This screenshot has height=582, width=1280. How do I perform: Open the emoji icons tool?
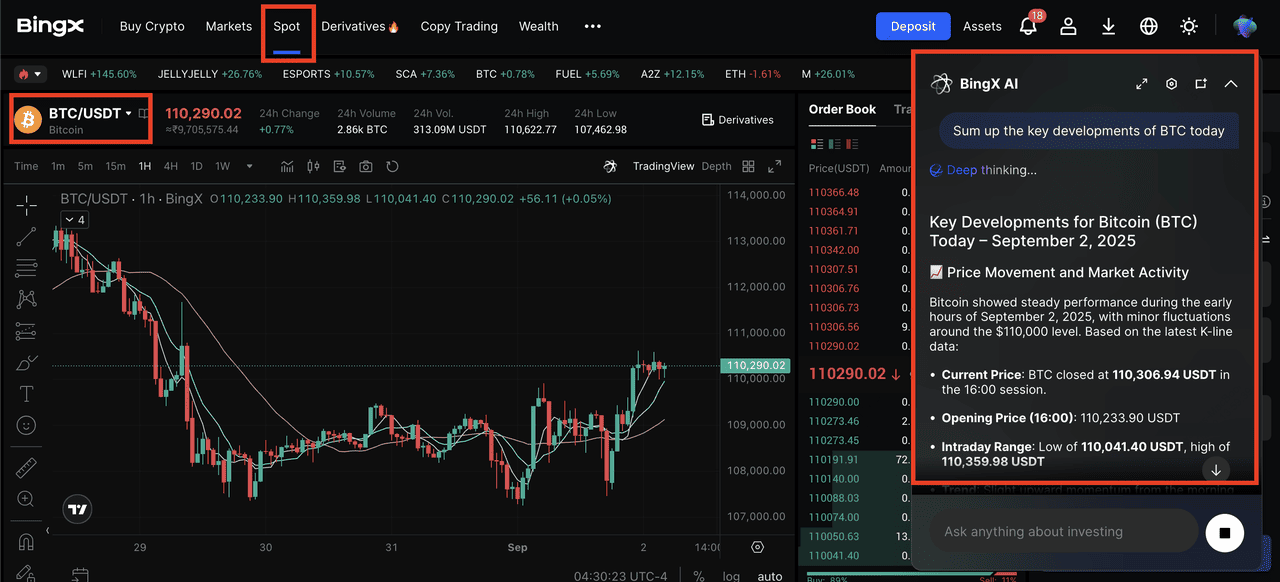(x=27, y=425)
